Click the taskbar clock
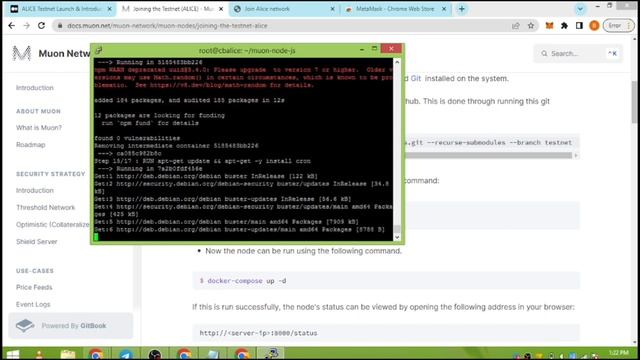Image resolution: width=640 pixels, height=360 pixels. click(x=618, y=353)
